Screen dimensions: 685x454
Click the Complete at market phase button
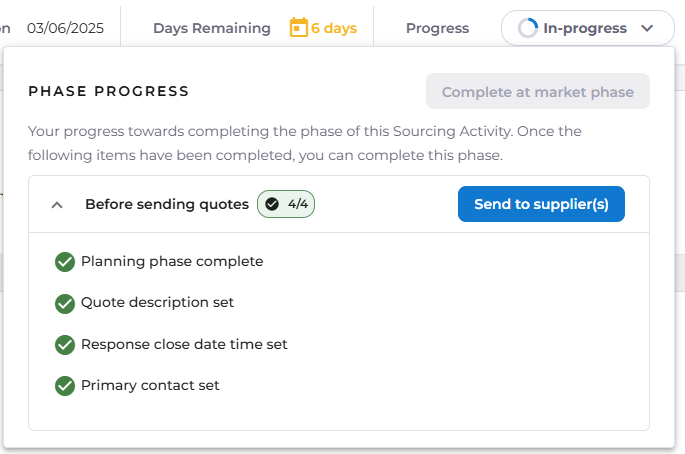(x=537, y=92)
